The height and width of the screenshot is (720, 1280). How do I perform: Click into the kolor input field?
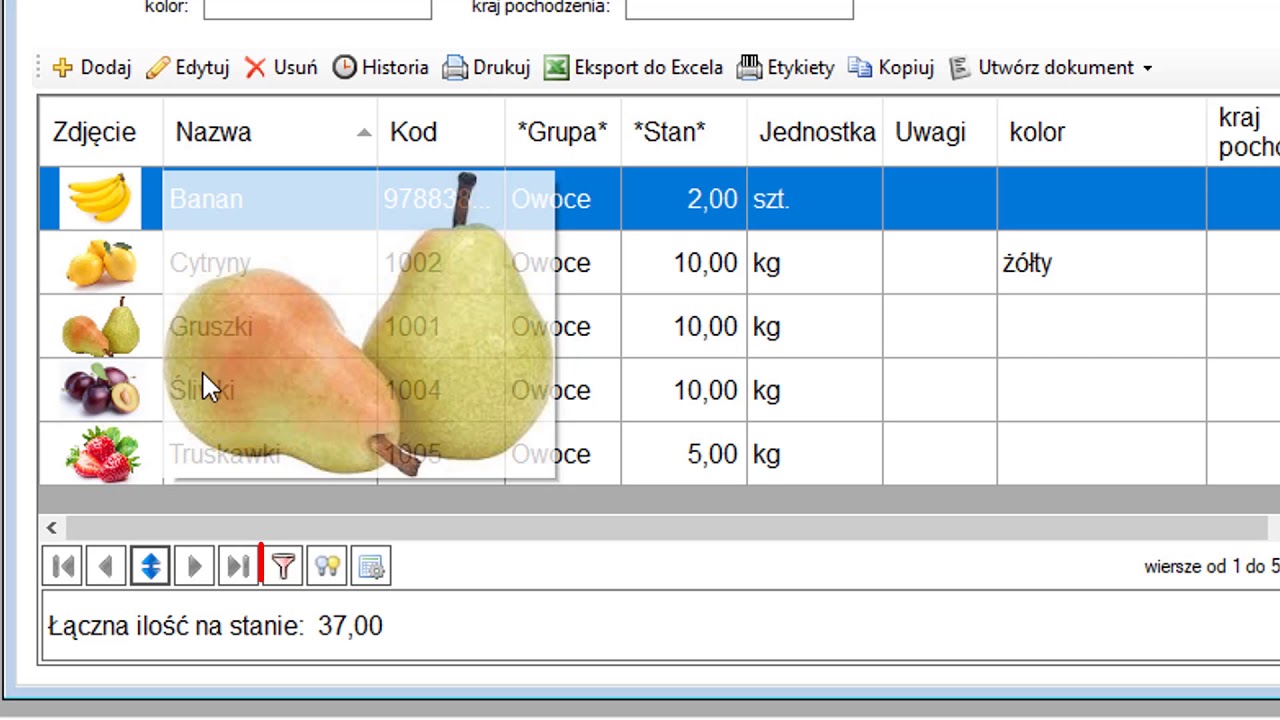click(317, 8)
